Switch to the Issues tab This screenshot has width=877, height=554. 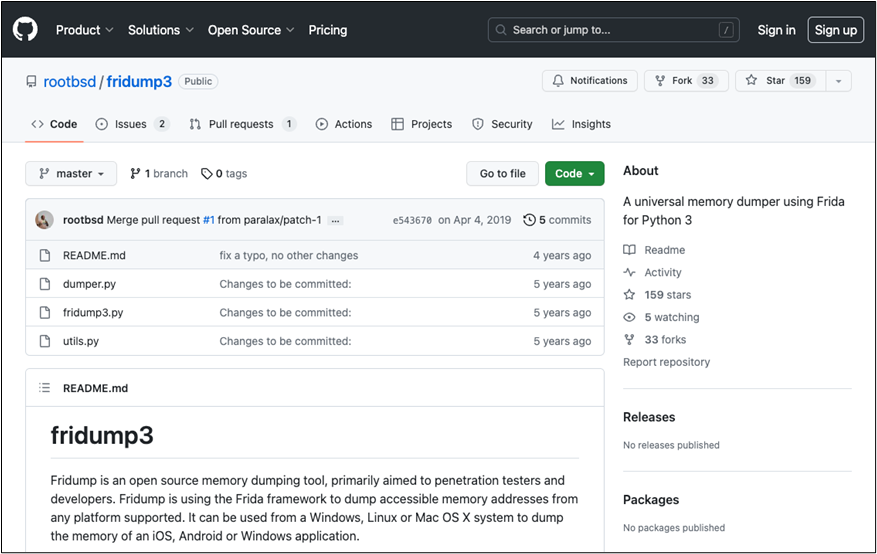tap(133, 124)
